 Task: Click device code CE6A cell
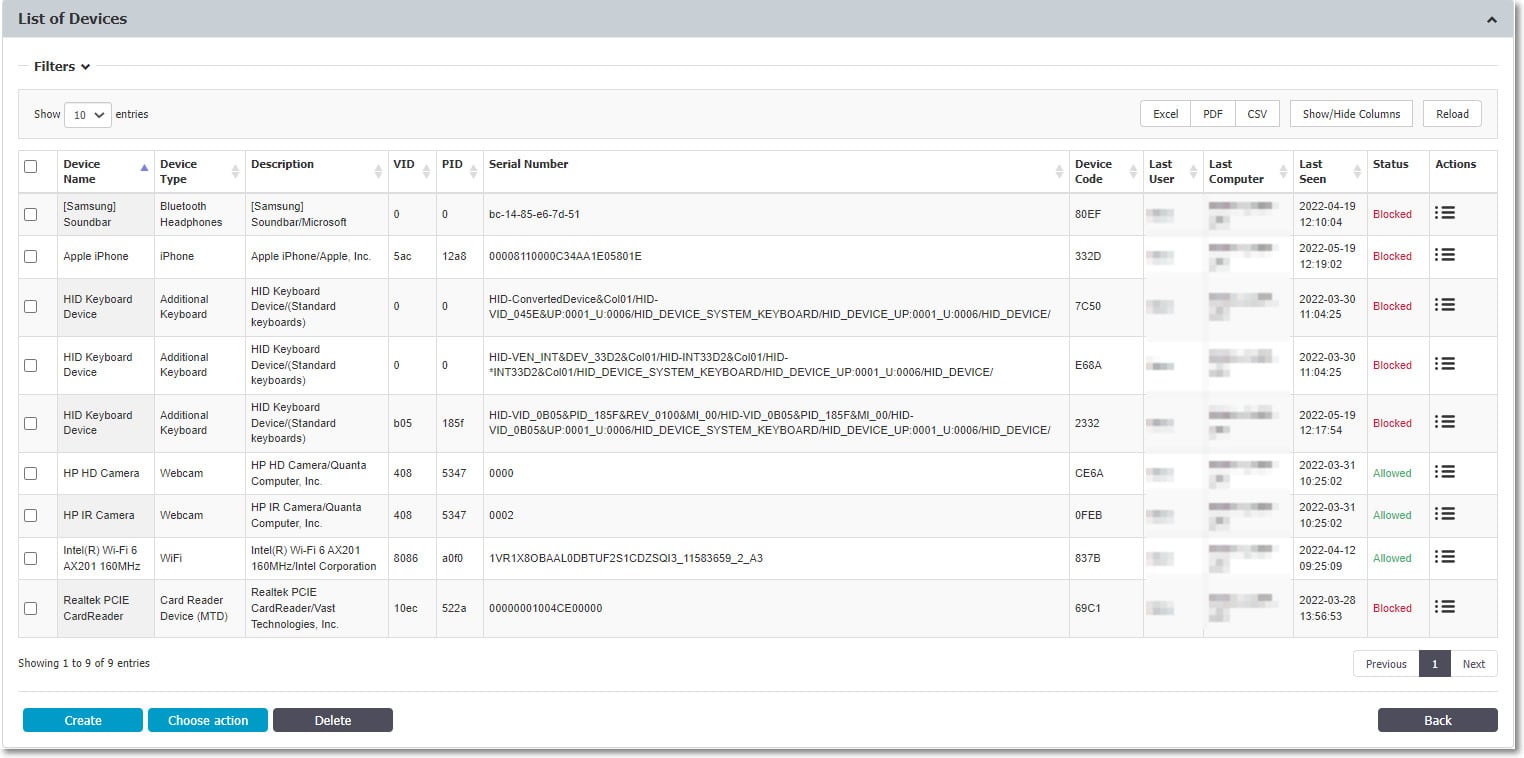pyautogui.click(x=1107, y=473)
